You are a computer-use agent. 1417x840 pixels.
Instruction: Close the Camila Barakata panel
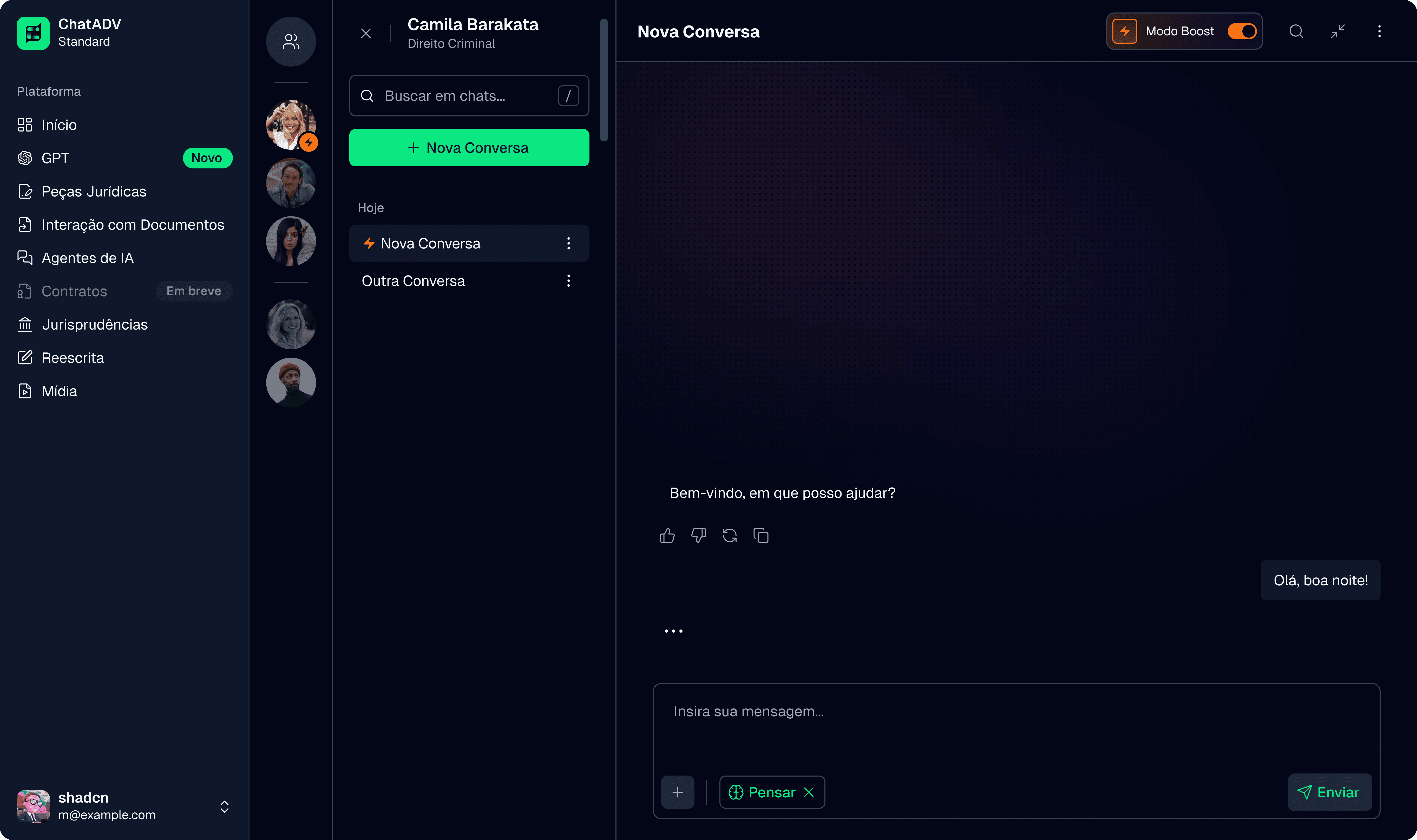tap(366, 33)
